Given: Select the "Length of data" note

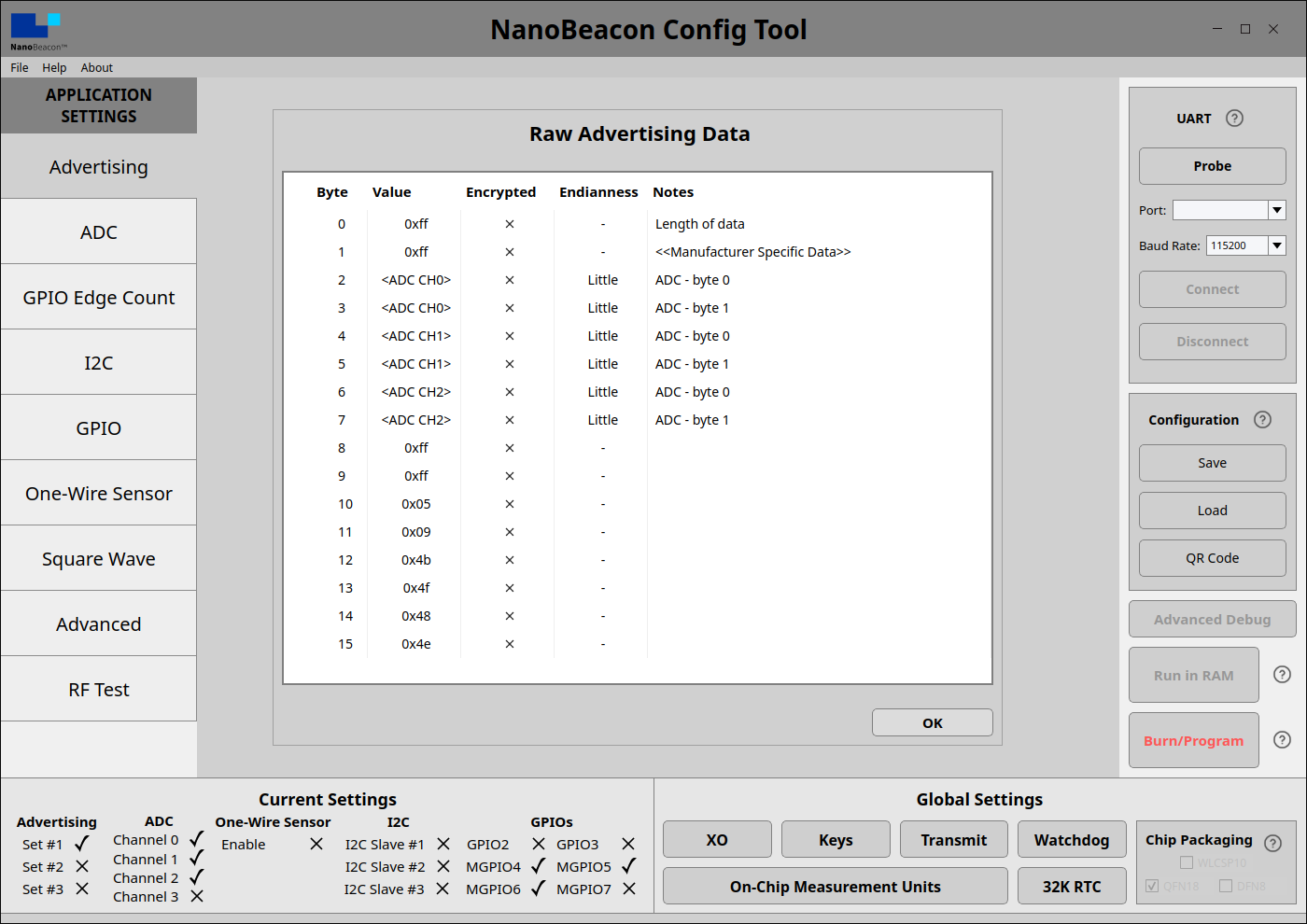Looking at the screenshot, I should pyautogui.click(x=700, y=224).
